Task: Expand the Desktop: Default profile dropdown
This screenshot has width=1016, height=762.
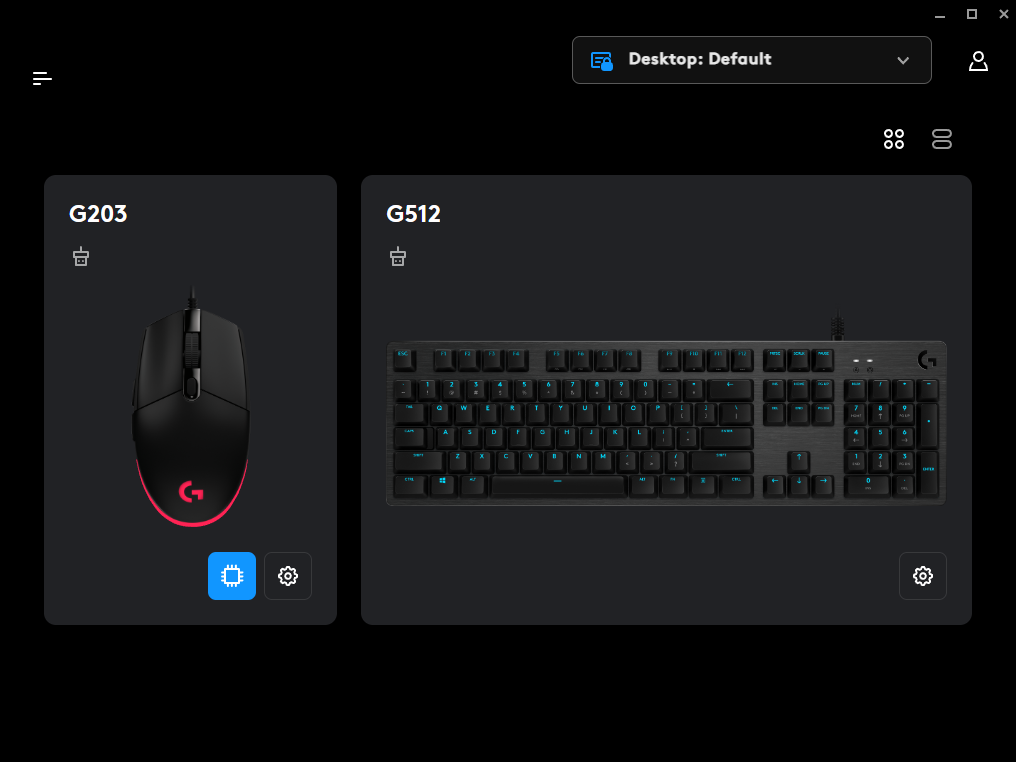Action: coord(752,60)
